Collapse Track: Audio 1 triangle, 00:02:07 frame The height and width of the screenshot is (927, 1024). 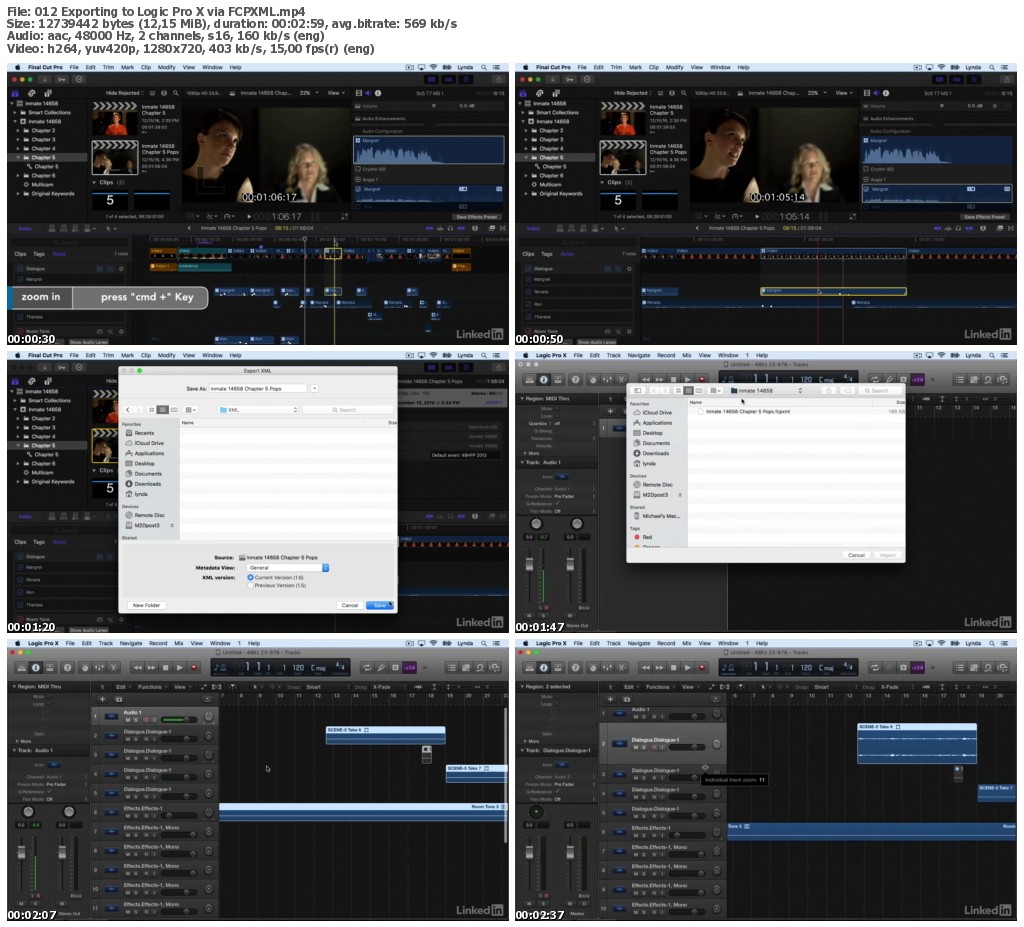14,751
